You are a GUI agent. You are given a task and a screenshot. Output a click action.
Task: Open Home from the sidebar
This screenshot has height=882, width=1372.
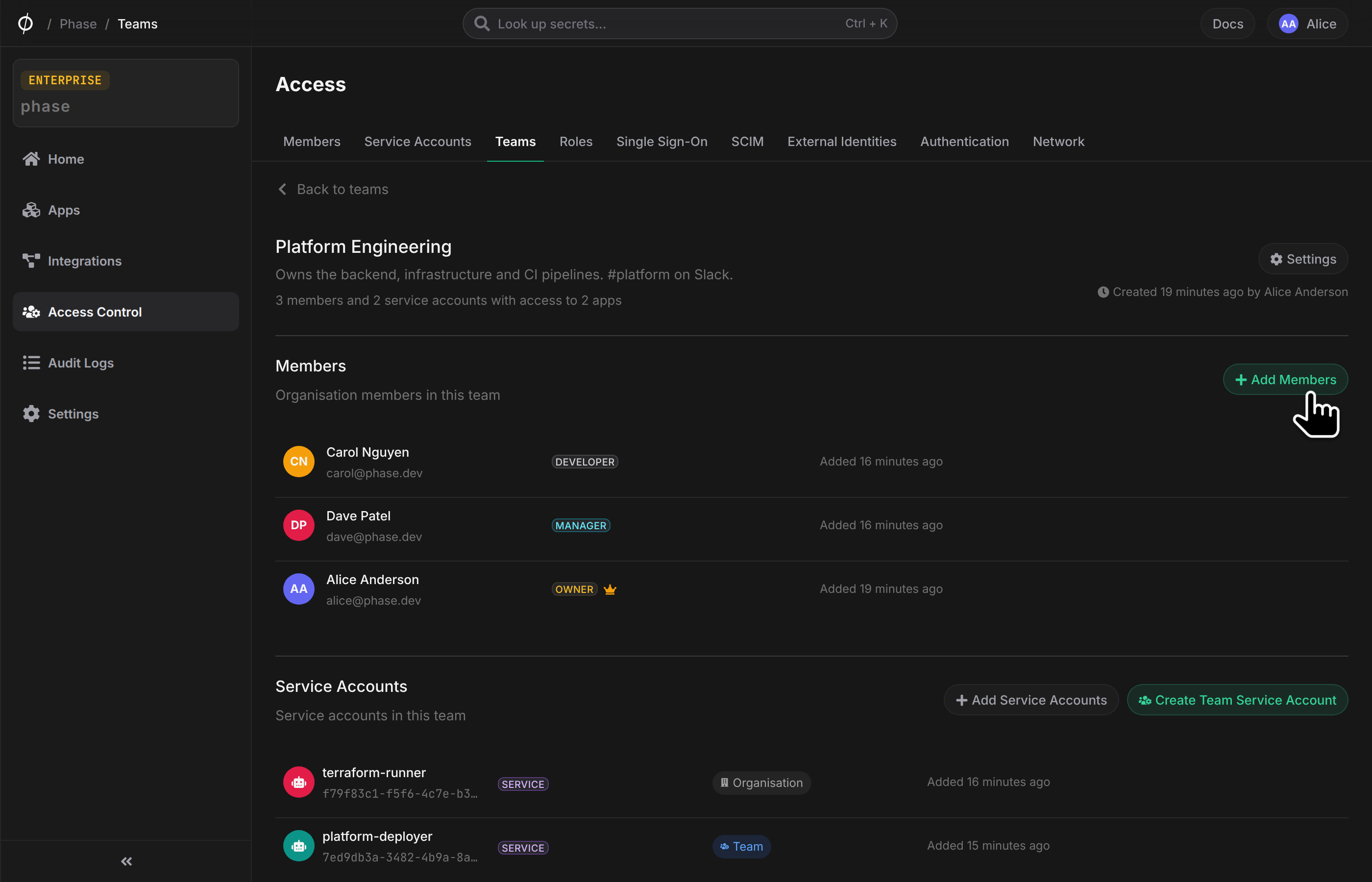(x=125, y=159)
